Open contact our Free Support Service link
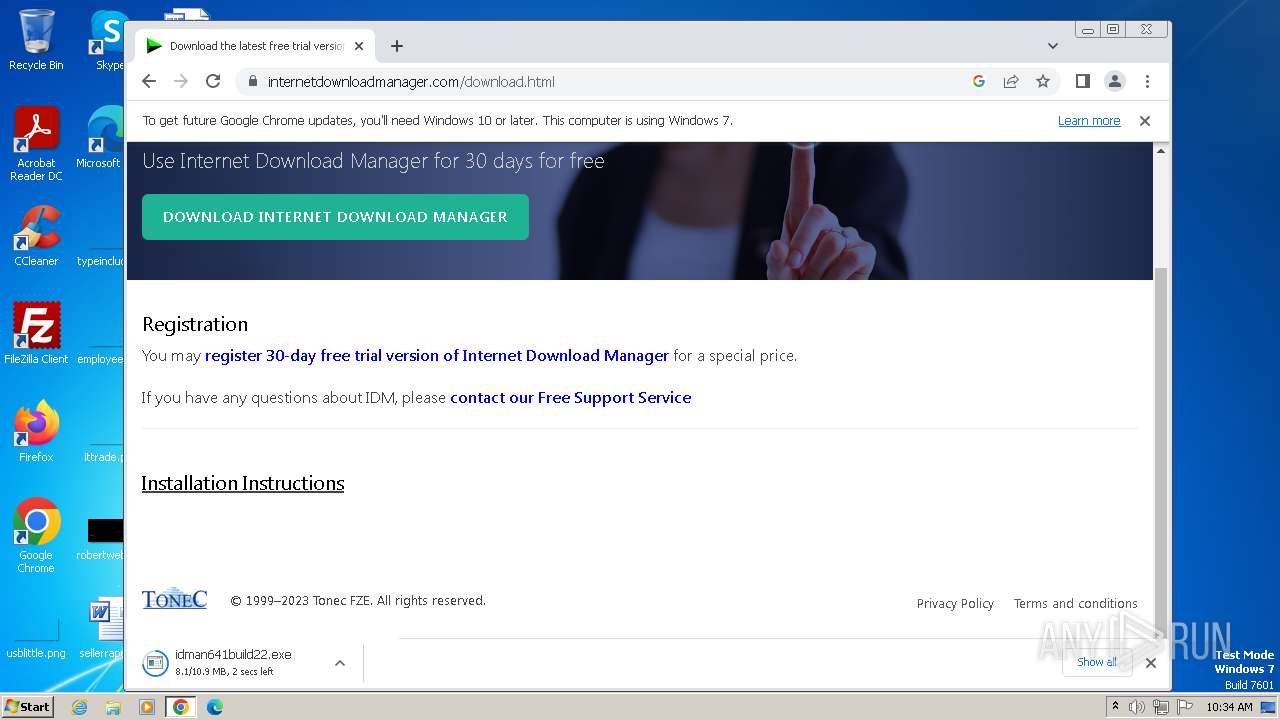 tap(570, 397)
